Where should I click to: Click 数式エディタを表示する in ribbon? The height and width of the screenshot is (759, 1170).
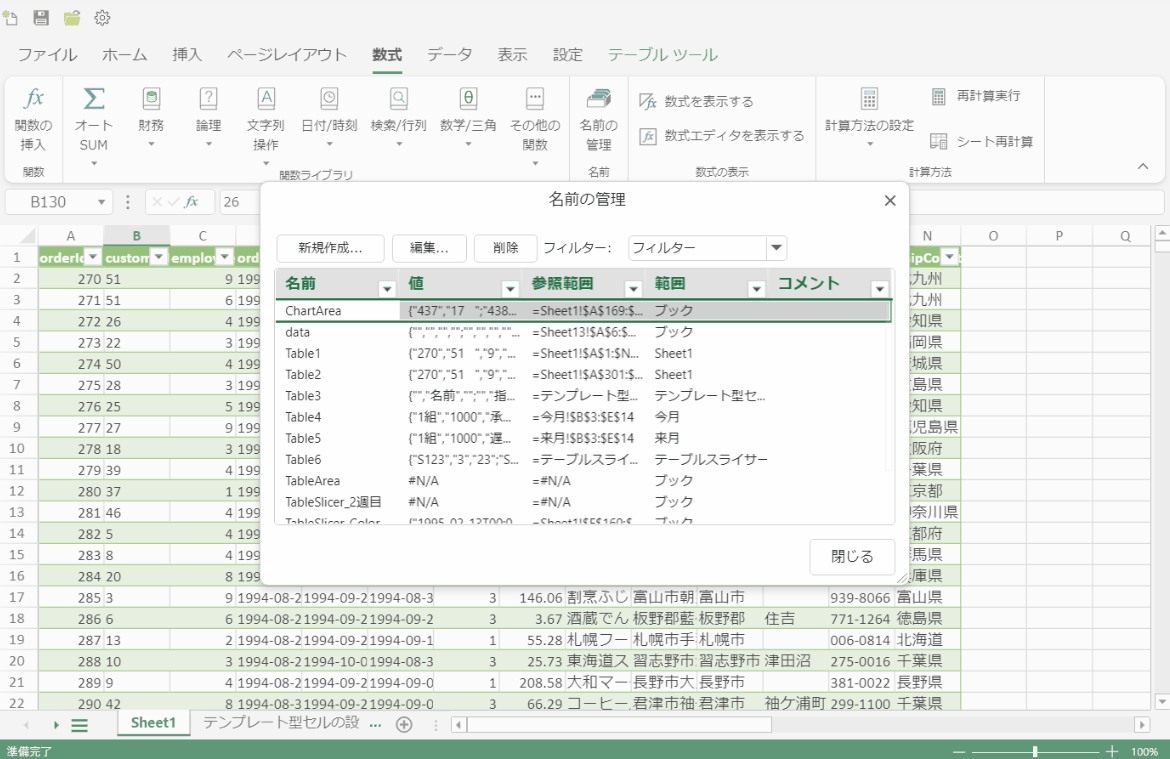coord(722,136)
